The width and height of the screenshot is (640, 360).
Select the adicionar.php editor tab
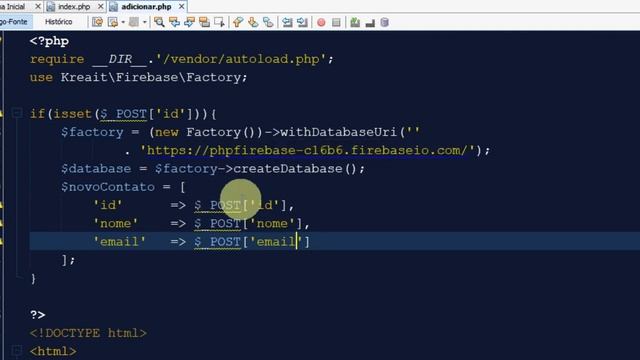[146, 7]
